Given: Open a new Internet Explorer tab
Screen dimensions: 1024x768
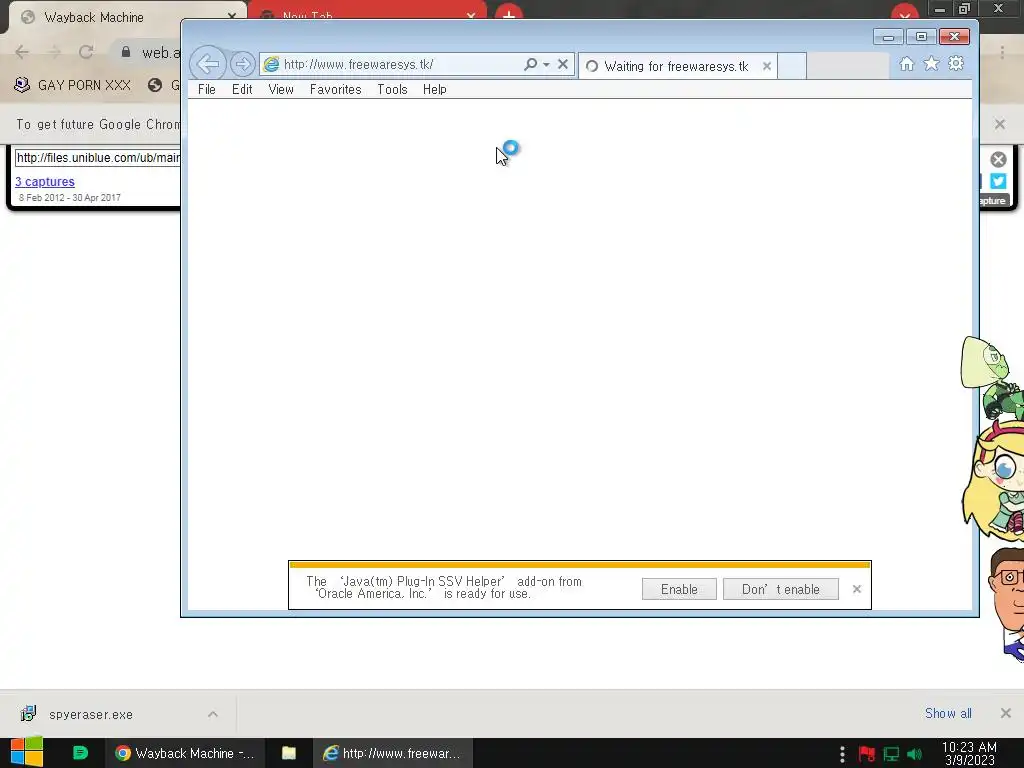Looking at the screenshot, I should 792,66.
